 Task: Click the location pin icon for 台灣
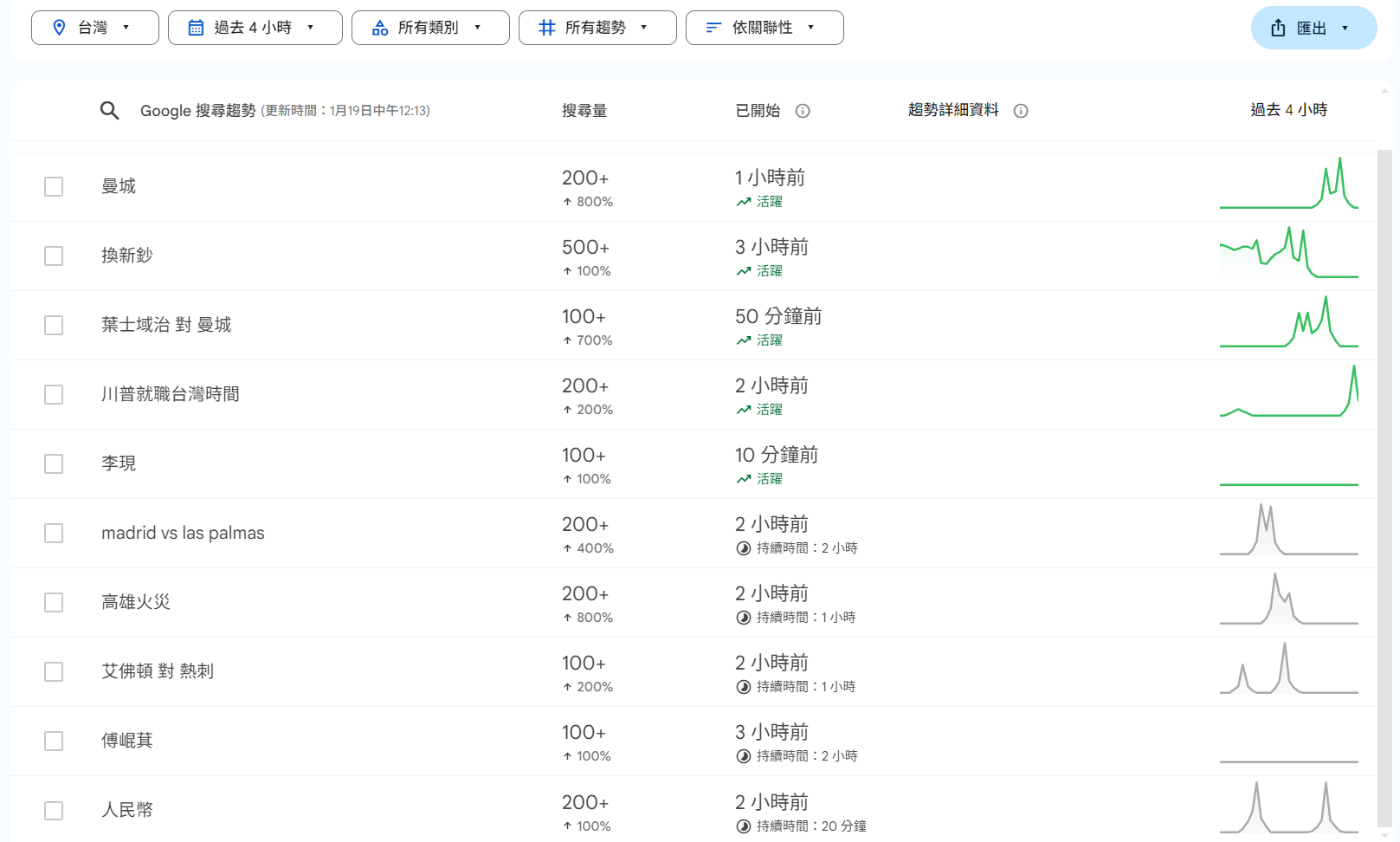point(59,28)
